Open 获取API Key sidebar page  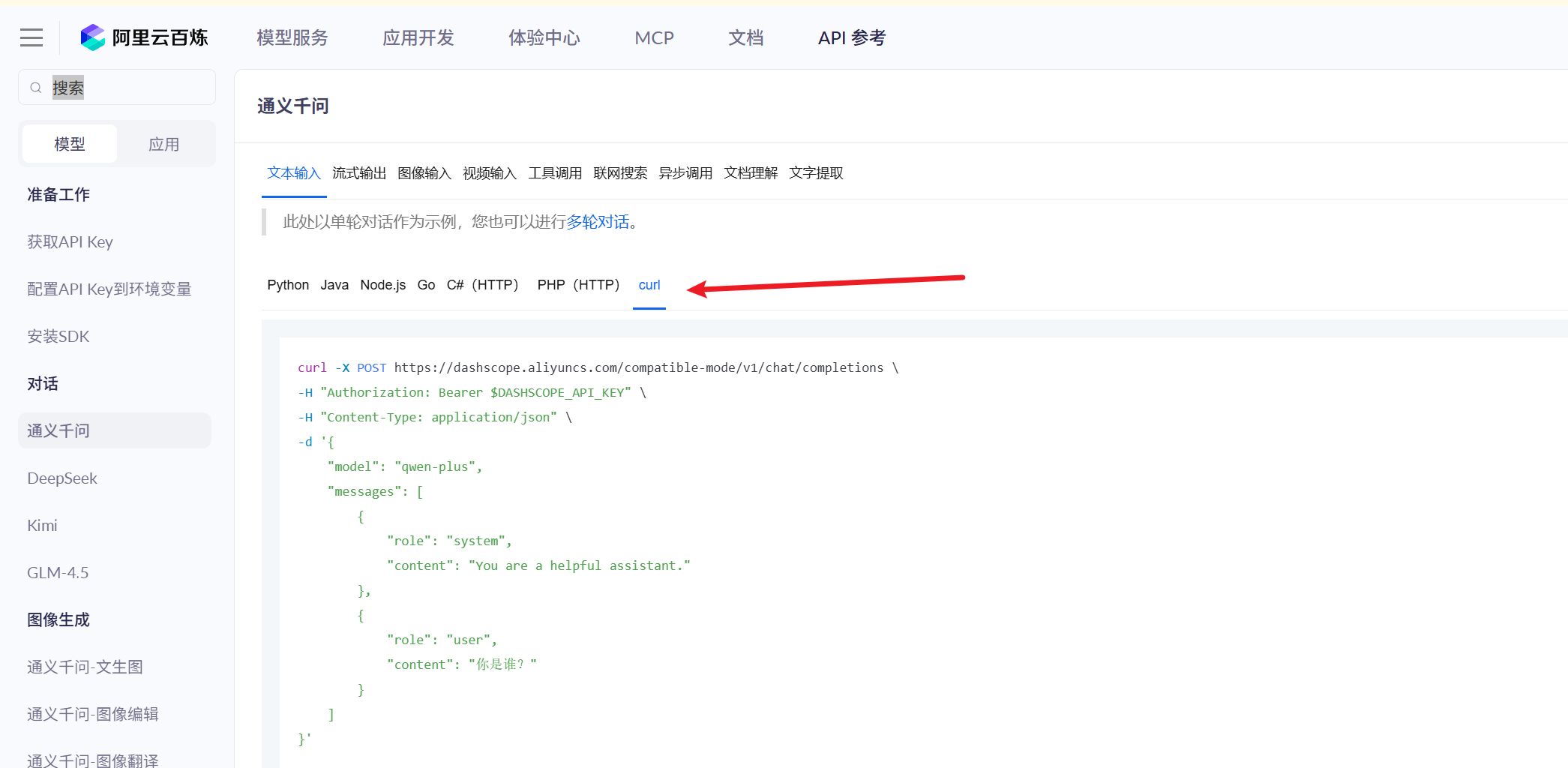[x=70, y=241]
